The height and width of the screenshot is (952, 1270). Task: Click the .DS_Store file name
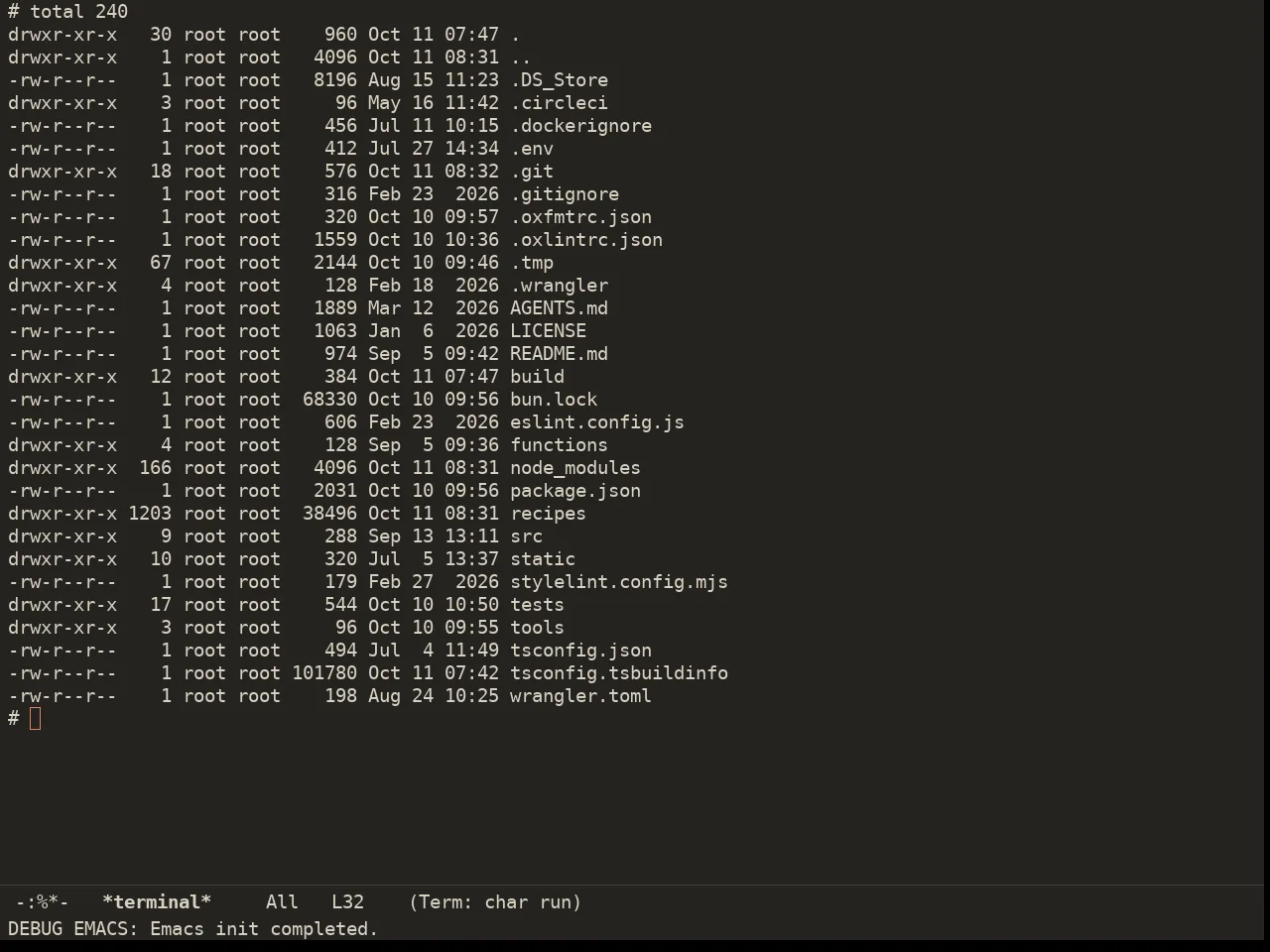(x=559, y=80)
